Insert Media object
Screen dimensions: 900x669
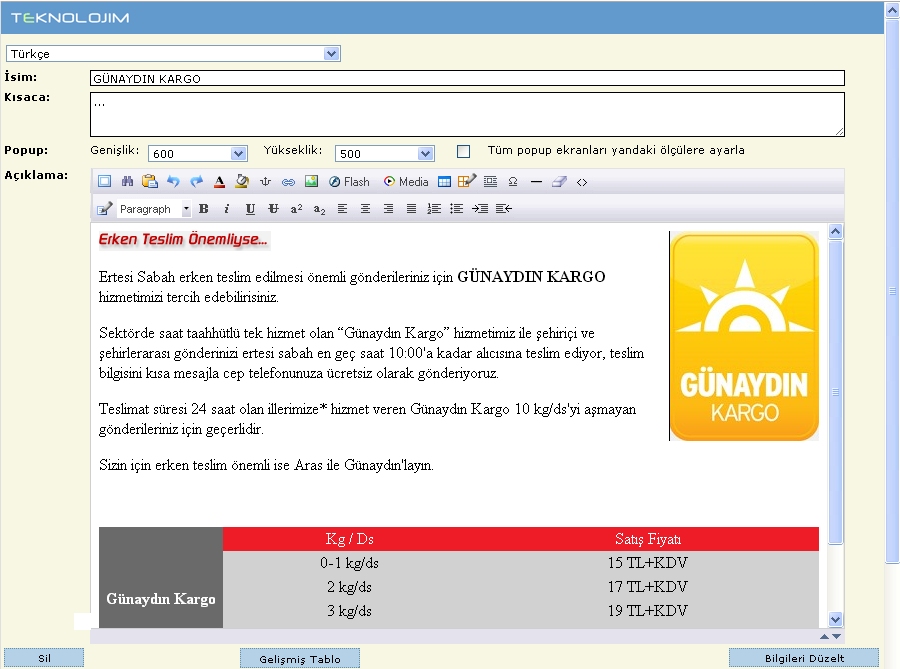click(x=406, y=182)
